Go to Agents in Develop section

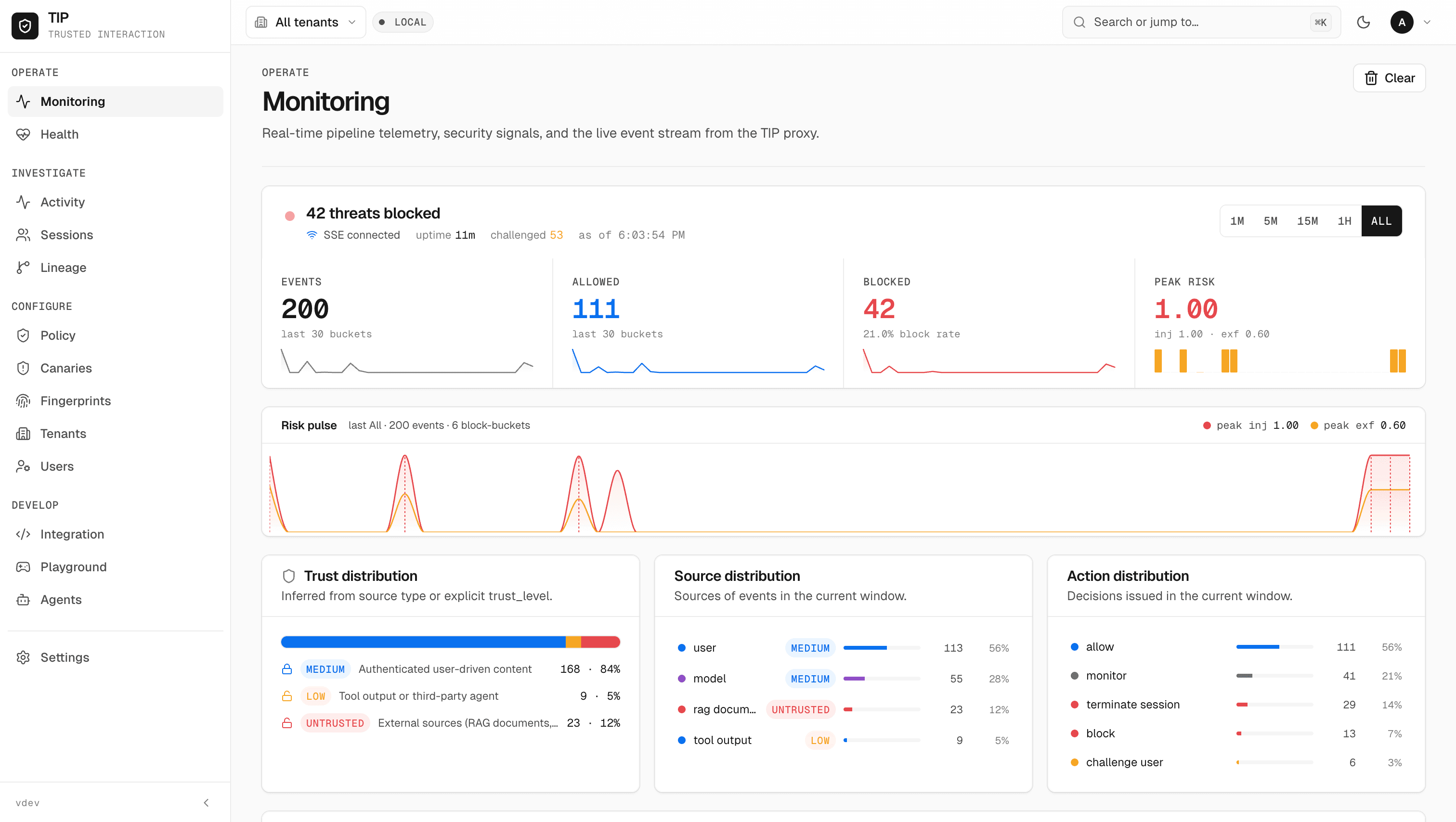[x=115, y=600]
